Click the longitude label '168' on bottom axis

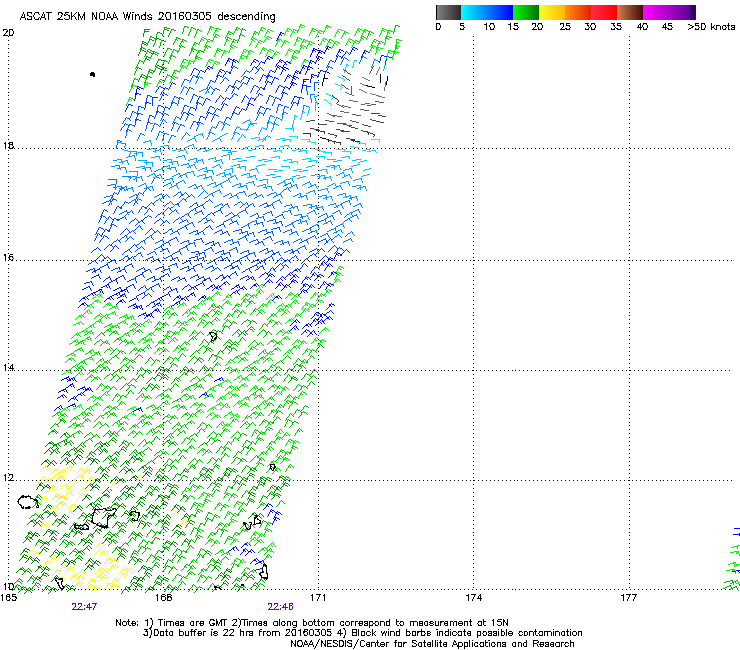pyautogui.click(x=163, y=598)
